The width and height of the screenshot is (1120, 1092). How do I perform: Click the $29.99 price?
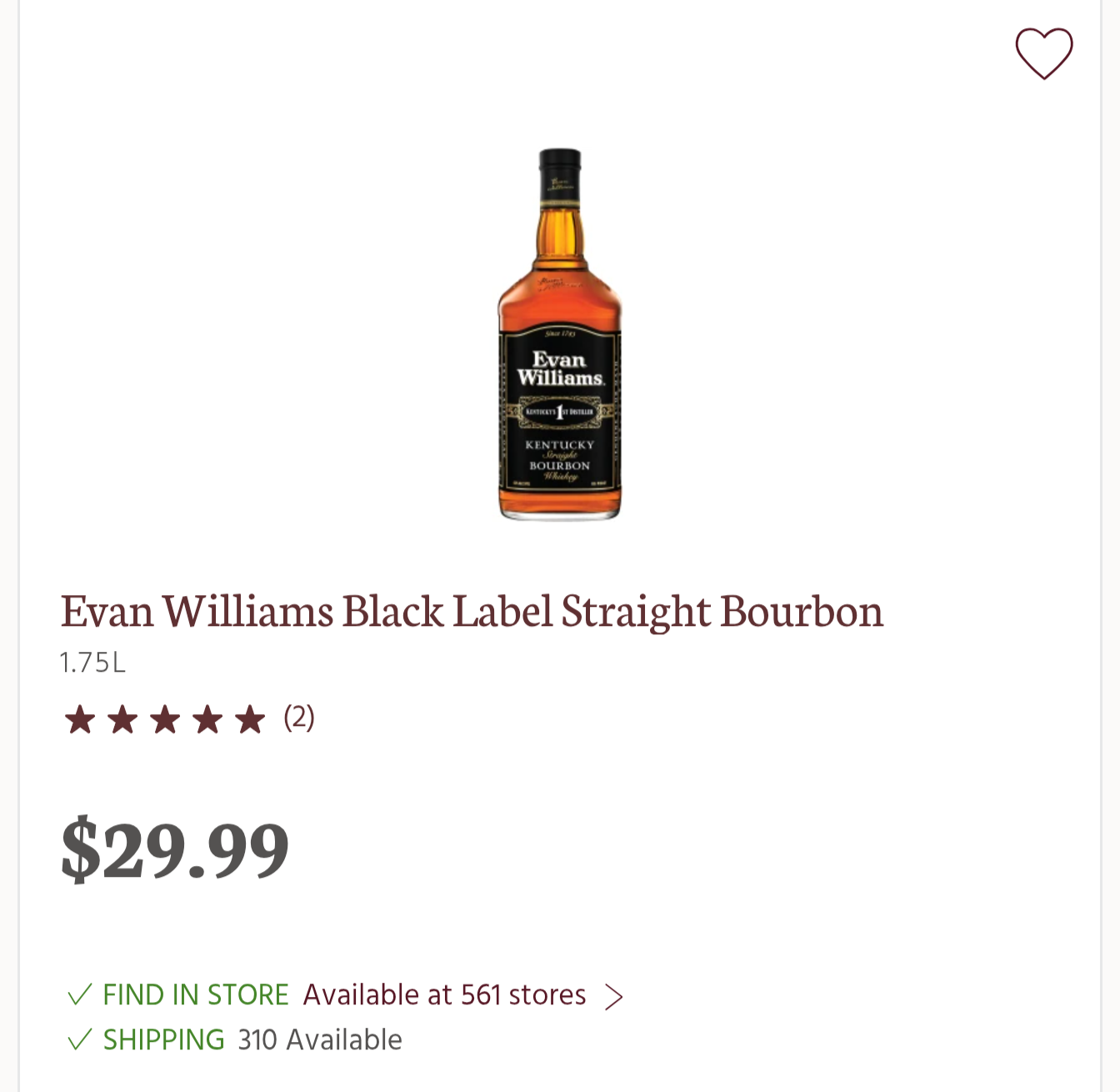point(175,849)
